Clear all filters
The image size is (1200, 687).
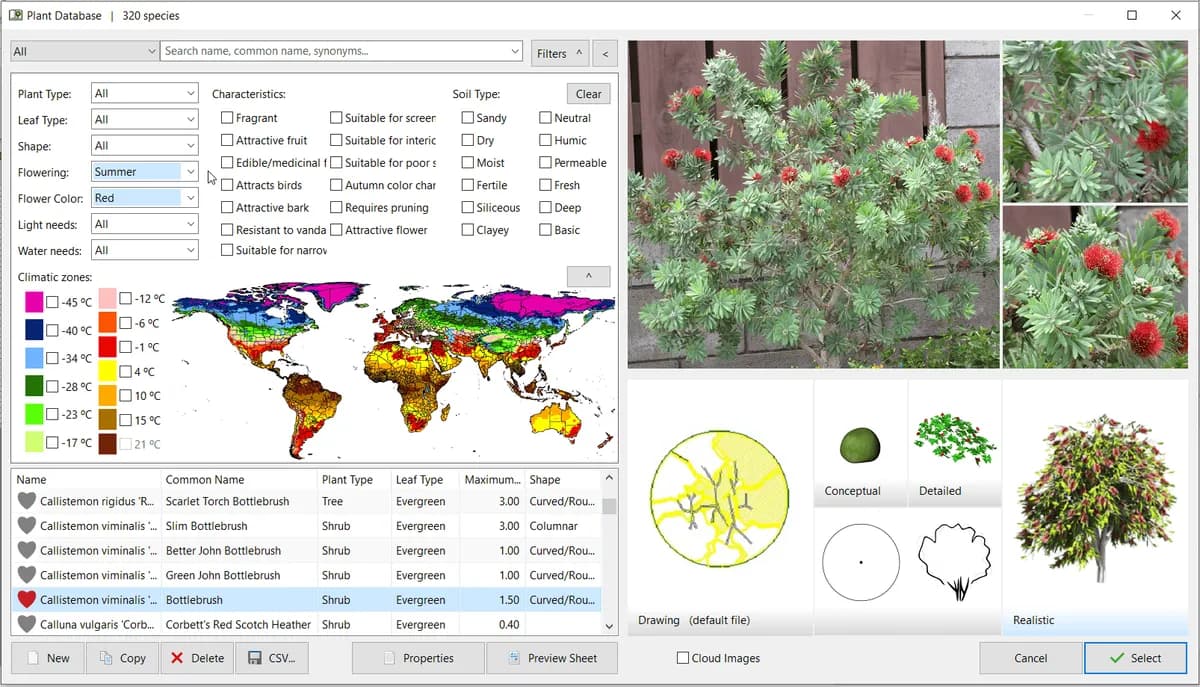(589, 94)
